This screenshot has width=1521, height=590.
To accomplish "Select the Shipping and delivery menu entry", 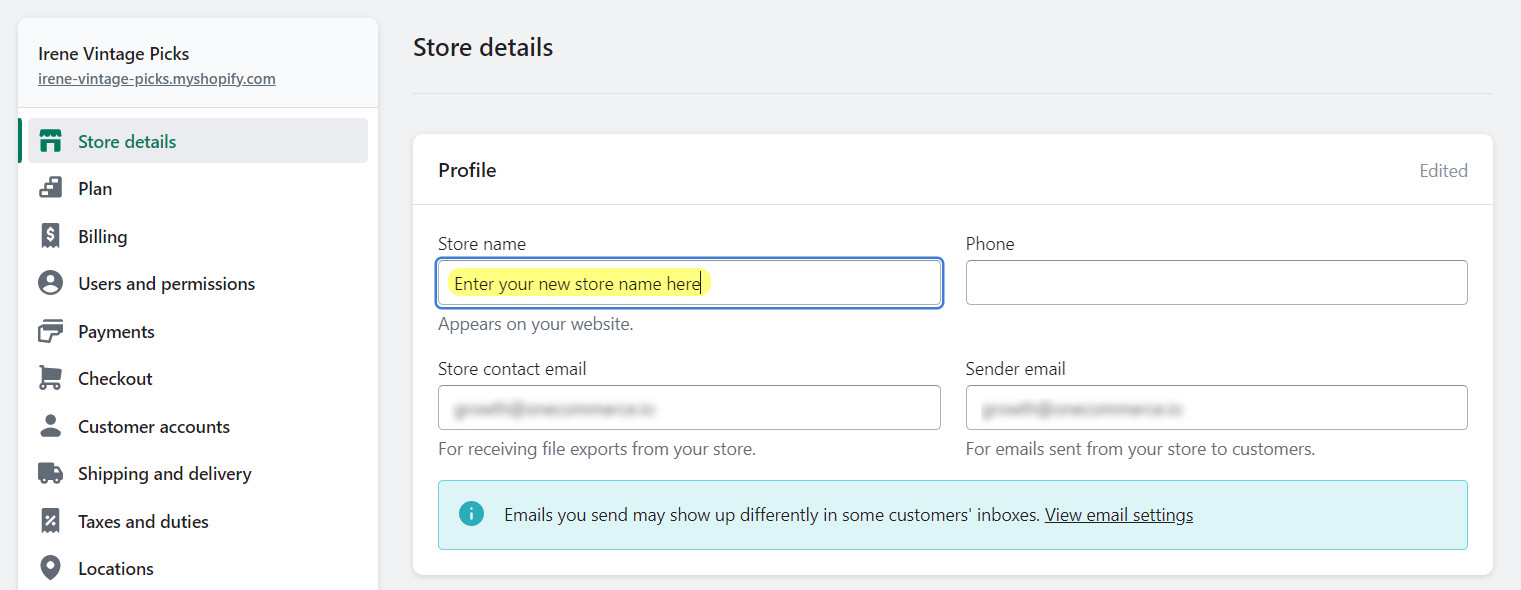I will coord(164,473).
